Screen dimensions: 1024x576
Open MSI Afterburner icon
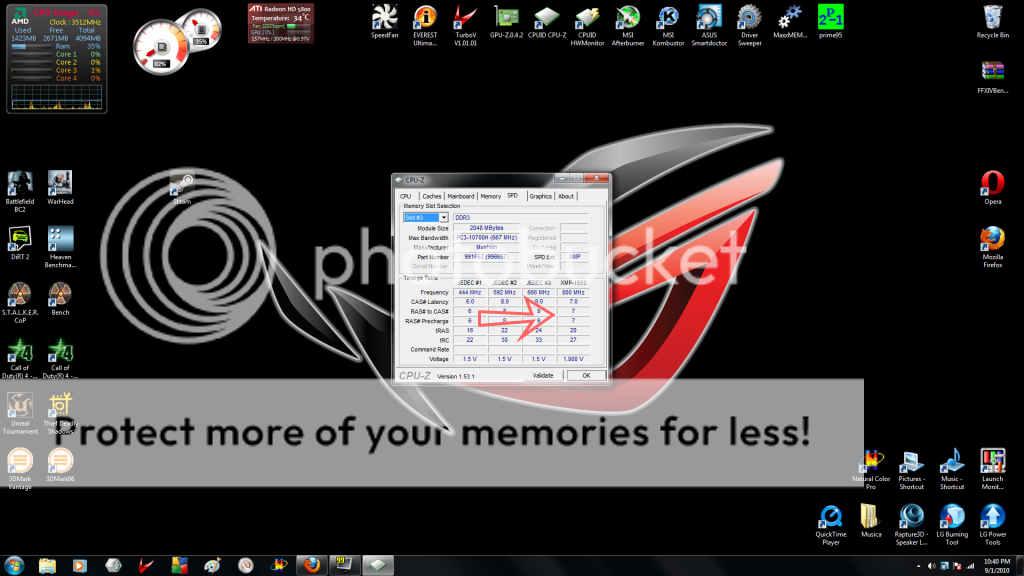pos(628,25)
